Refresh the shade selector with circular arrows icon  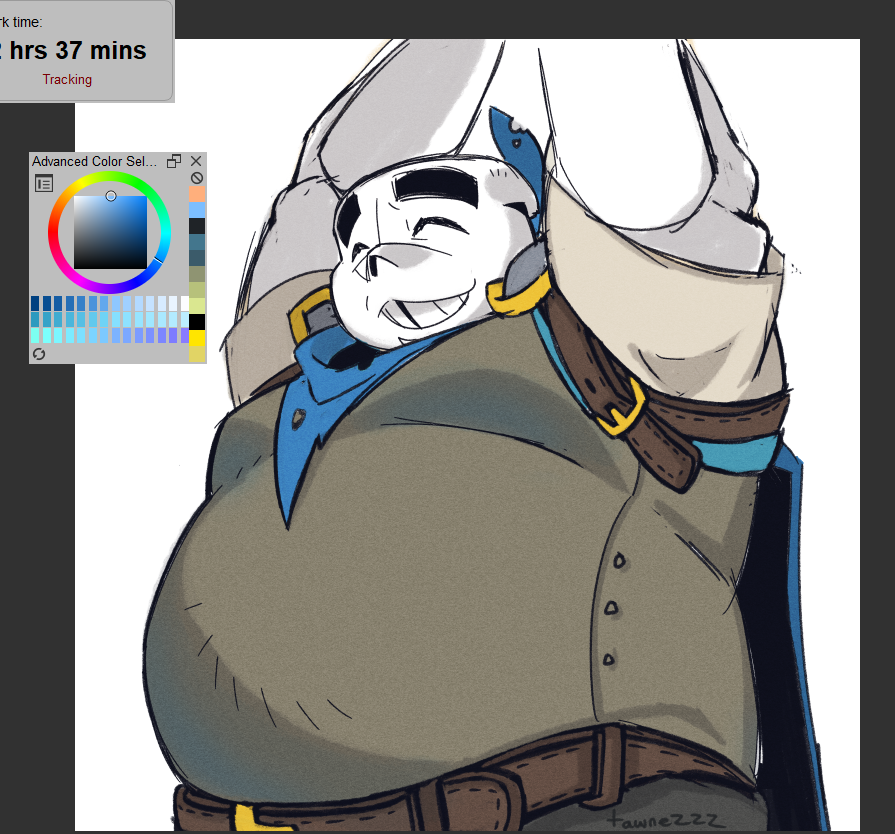(x=39, y=354)
